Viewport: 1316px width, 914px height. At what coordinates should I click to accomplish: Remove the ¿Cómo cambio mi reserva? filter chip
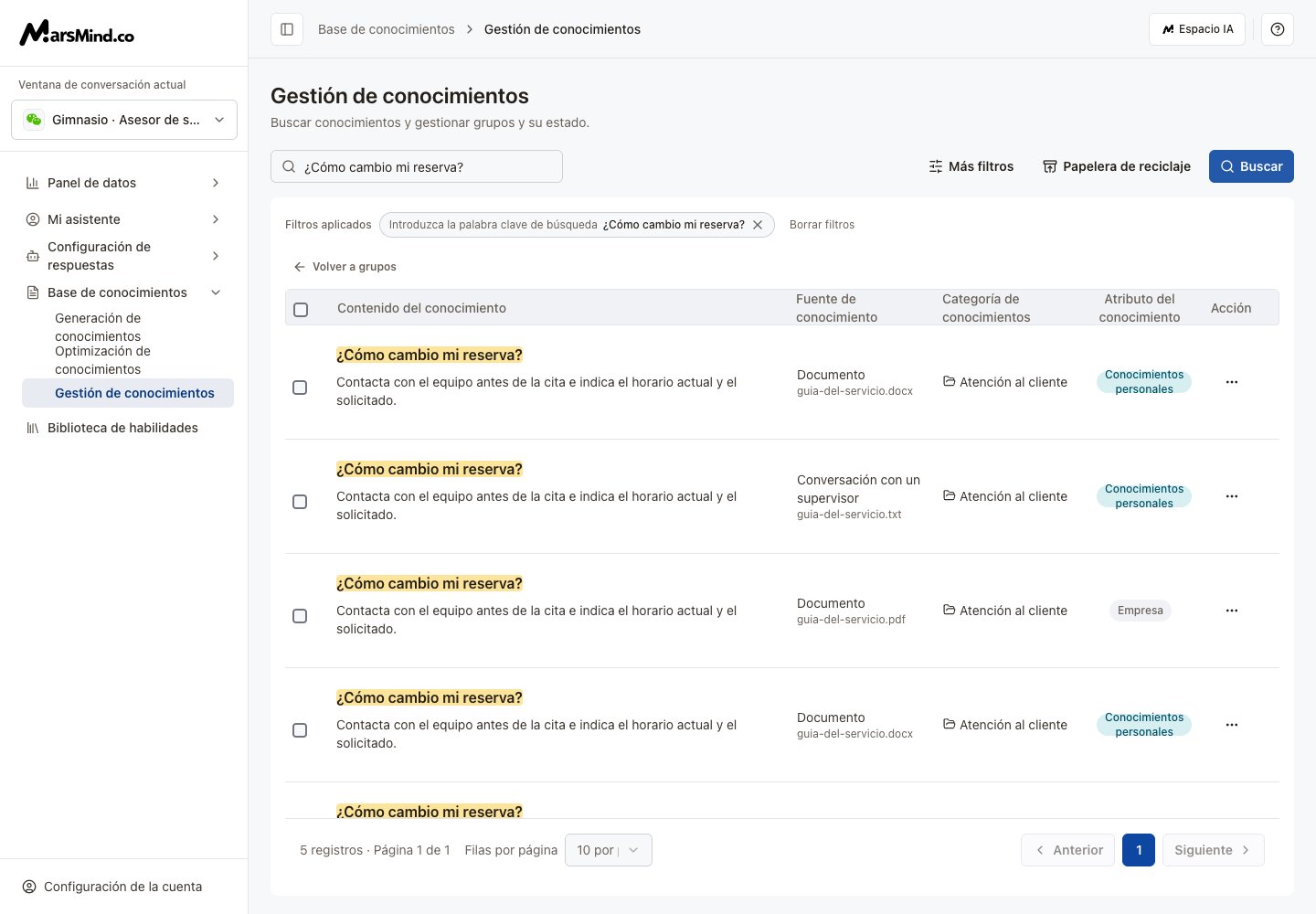758,225
